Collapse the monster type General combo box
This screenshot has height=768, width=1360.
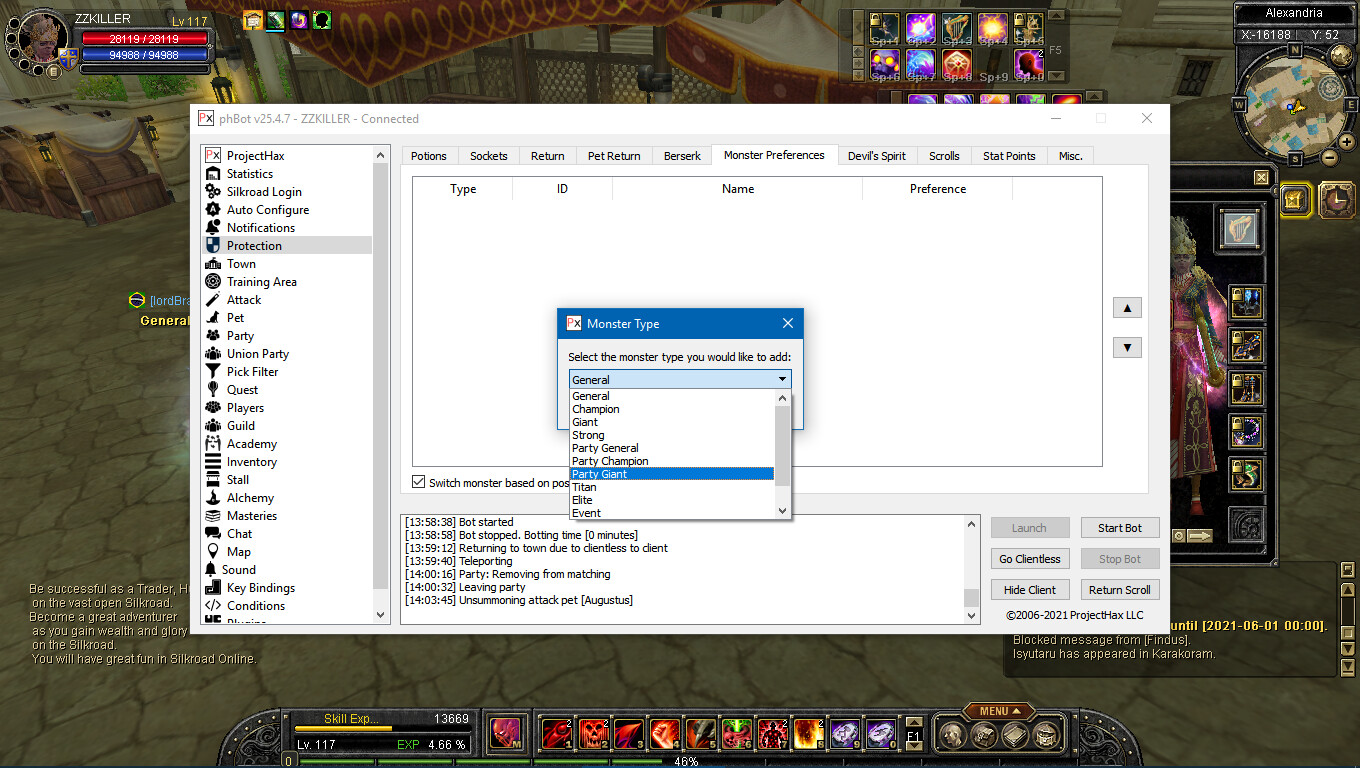click(x=781, y=380)
